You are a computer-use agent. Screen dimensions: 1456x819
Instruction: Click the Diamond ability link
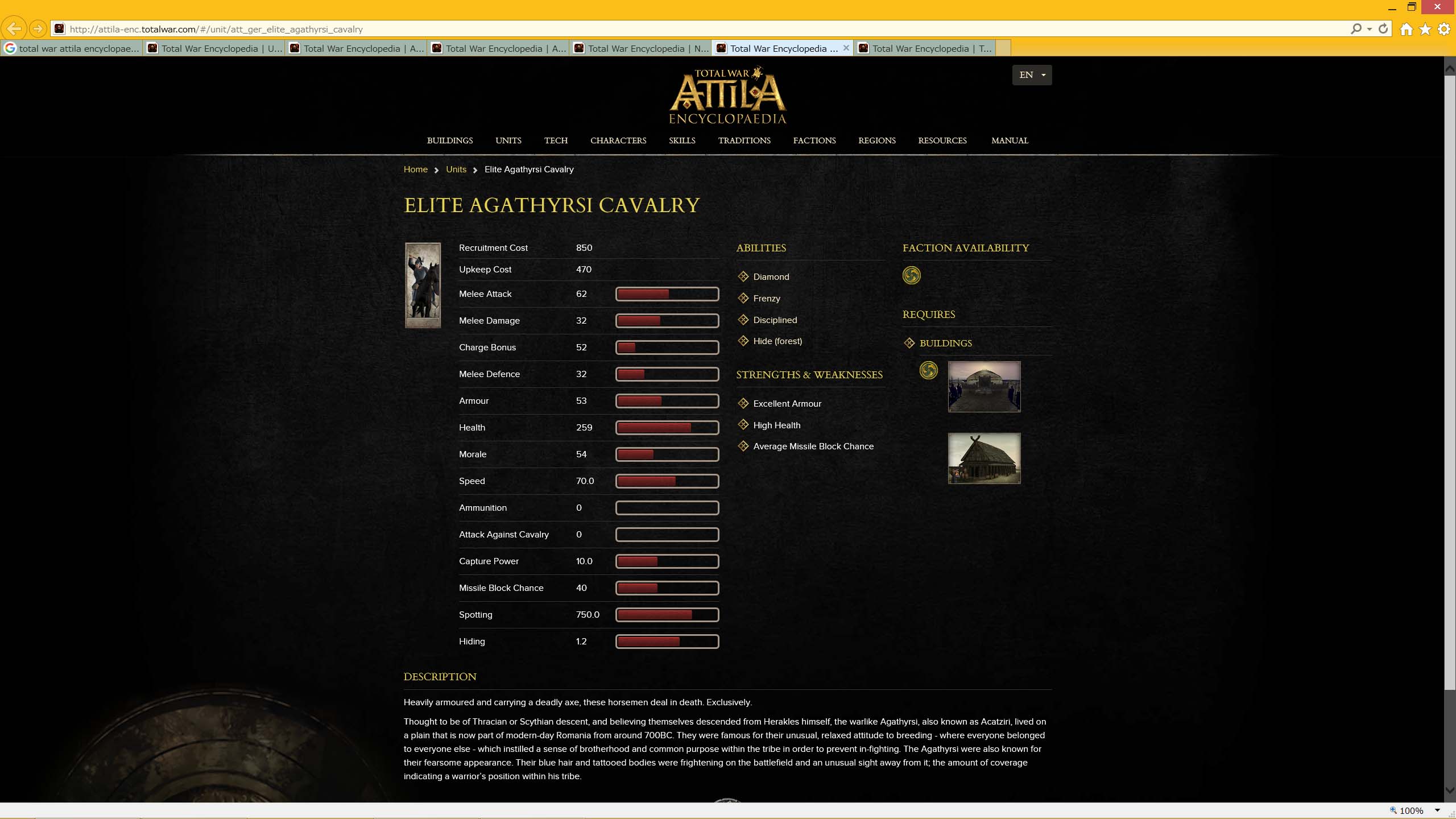pyautogui.click(x=771, y=277)
